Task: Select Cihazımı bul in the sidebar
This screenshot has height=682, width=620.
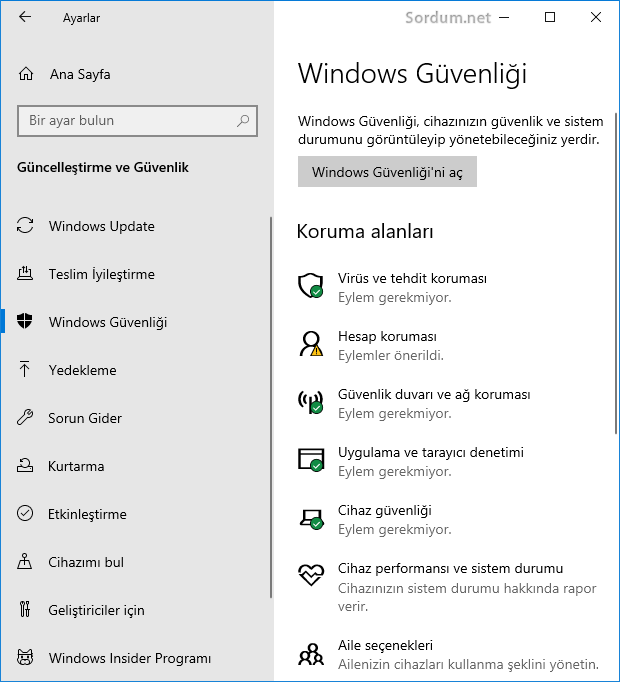Action: click(86, 562)
